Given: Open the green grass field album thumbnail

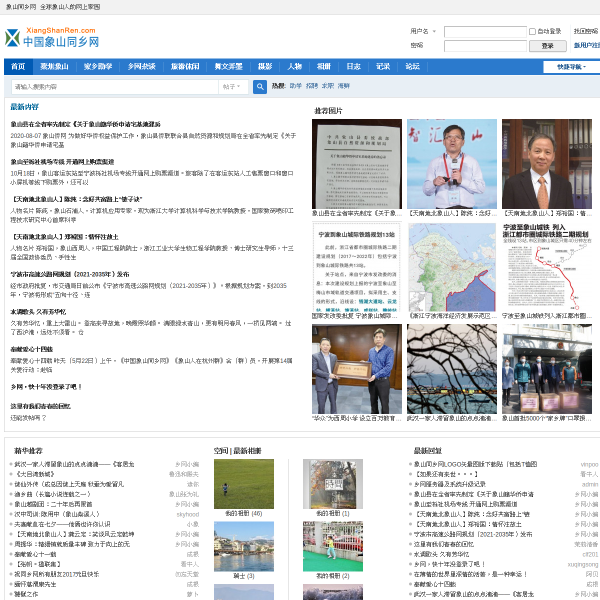Looking at the screenshot, I should (x=244, y=484).
